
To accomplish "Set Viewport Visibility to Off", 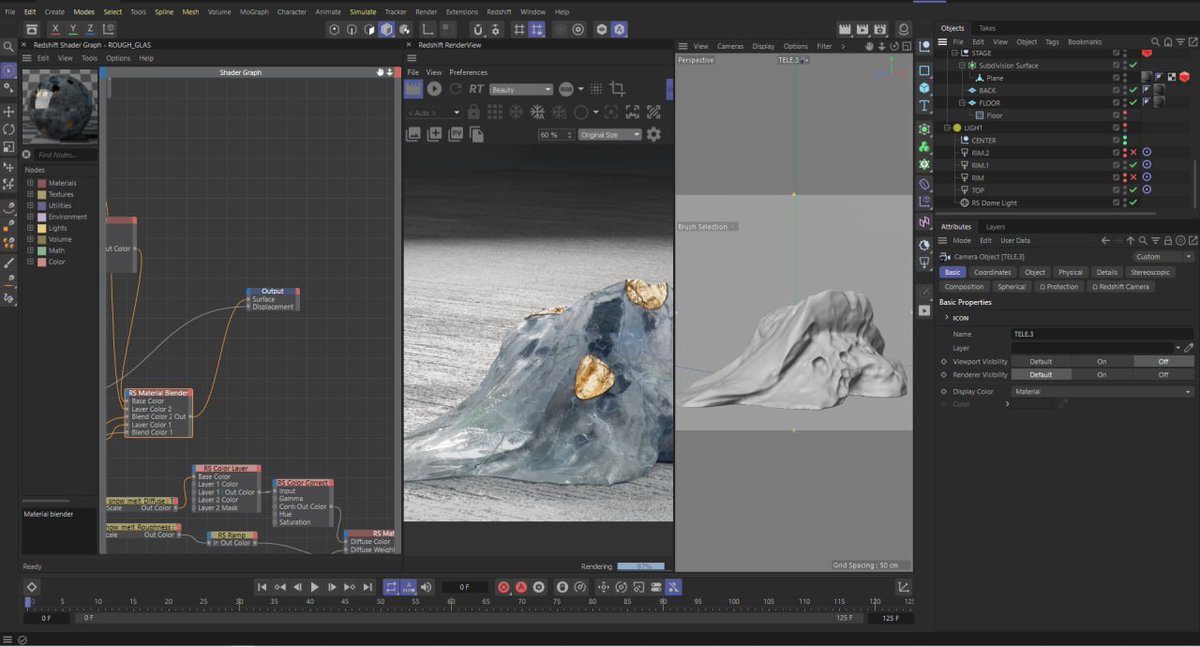I will coord(1163,361).
